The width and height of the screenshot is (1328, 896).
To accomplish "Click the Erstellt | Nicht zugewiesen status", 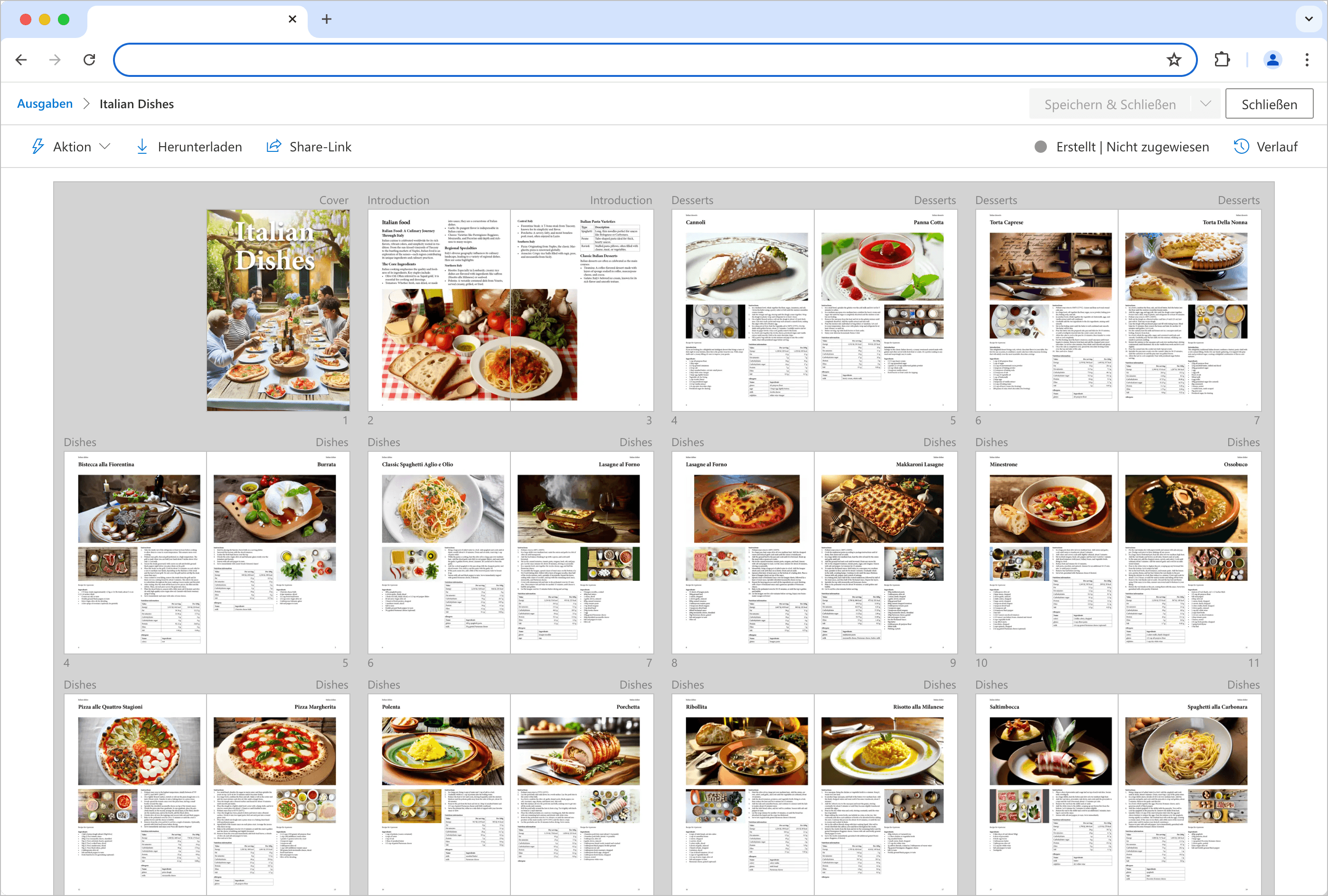I will pyautogui.click(x=1122, y=147).
